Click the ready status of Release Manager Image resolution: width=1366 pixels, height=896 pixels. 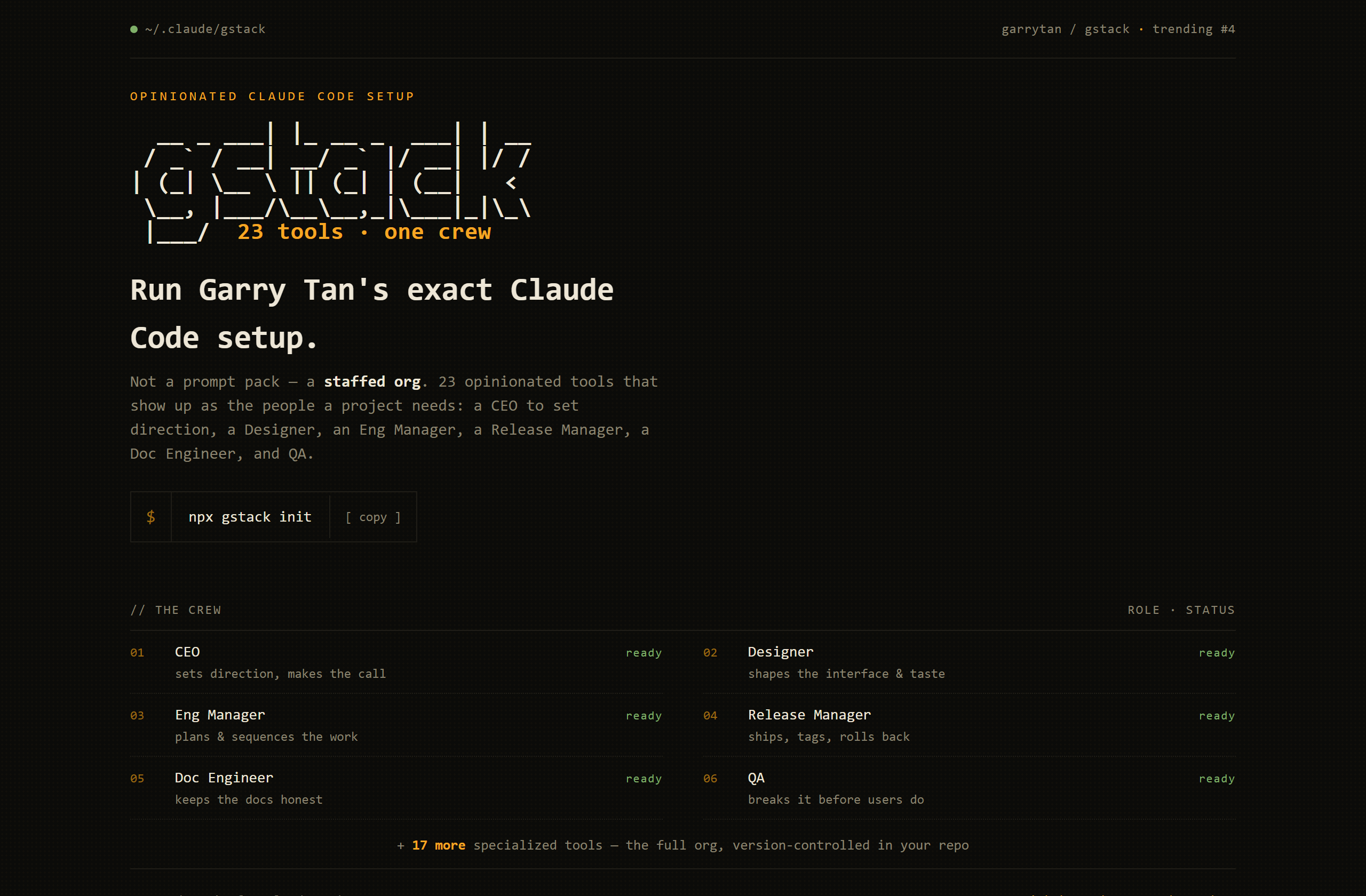click(1217, 716)
